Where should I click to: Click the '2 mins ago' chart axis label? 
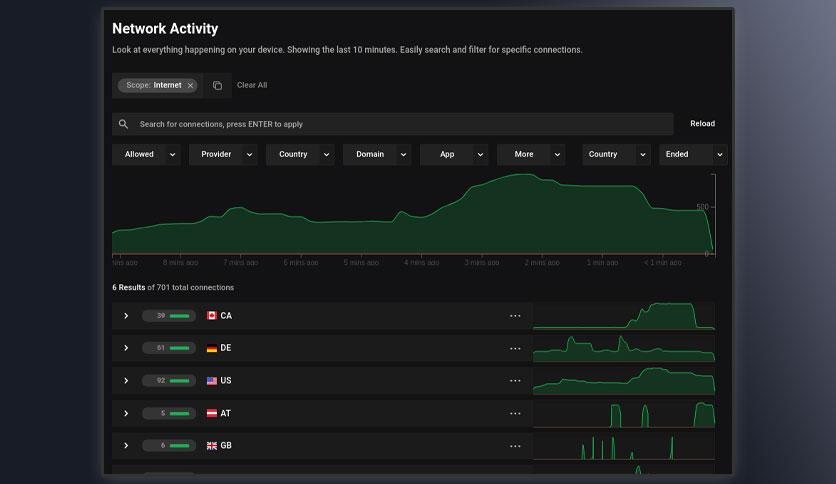542,262
